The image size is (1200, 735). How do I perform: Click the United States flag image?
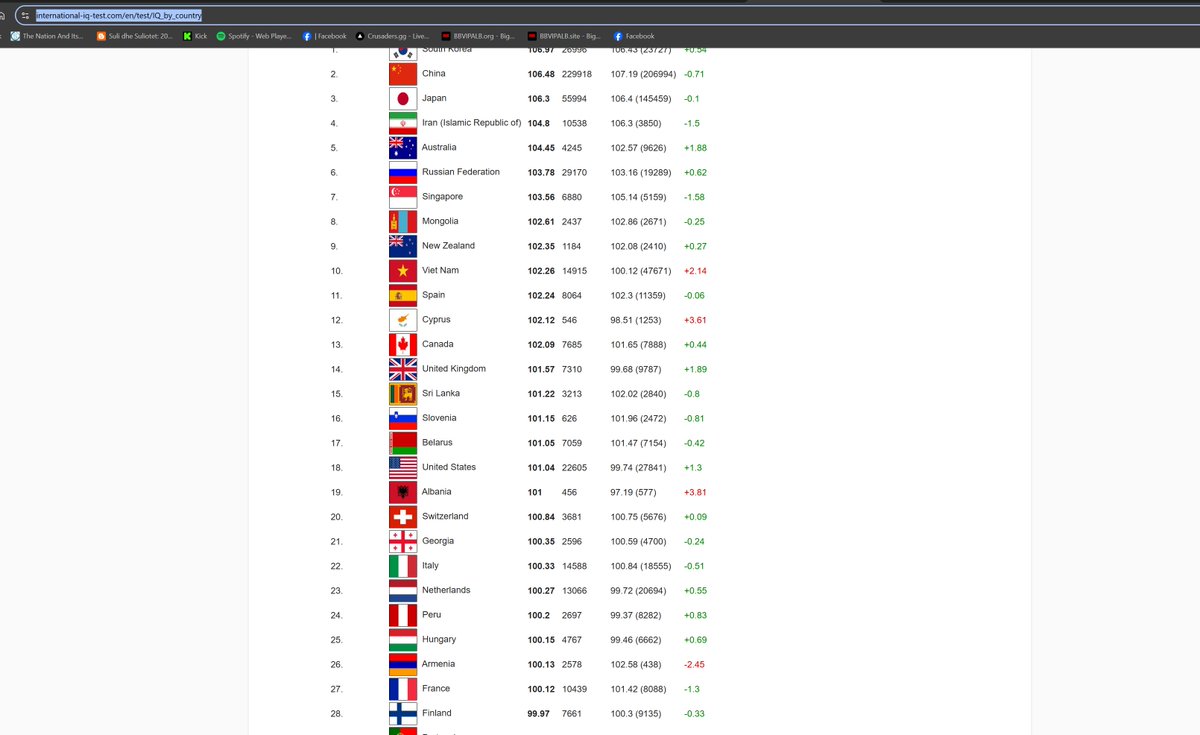[403, 468]
